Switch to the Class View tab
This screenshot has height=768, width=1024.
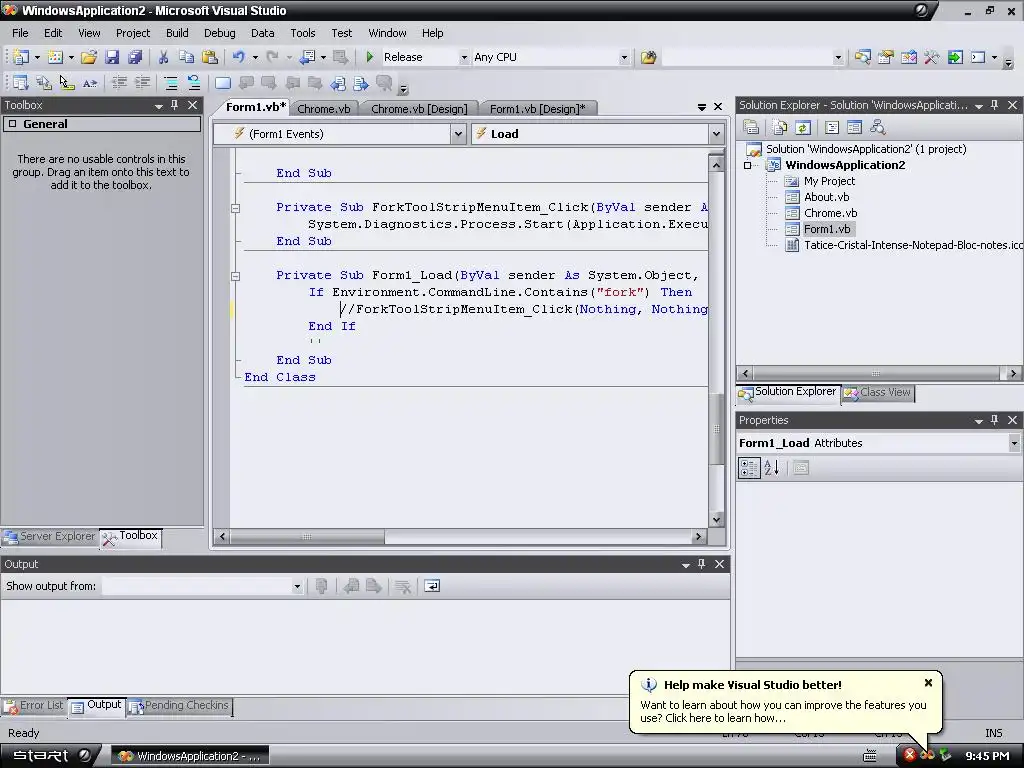tap(878, 392)
